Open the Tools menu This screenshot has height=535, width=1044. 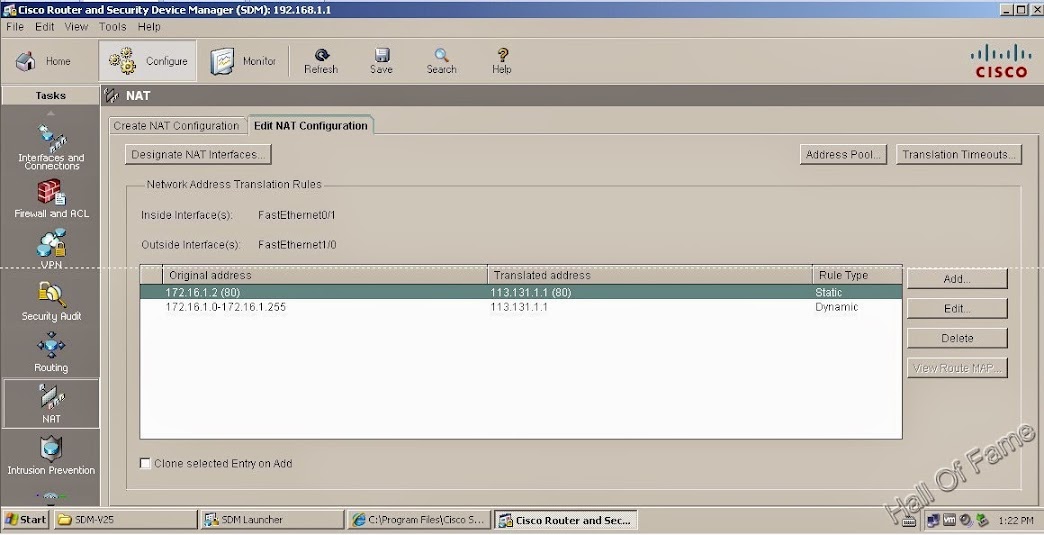click(113, 27)
